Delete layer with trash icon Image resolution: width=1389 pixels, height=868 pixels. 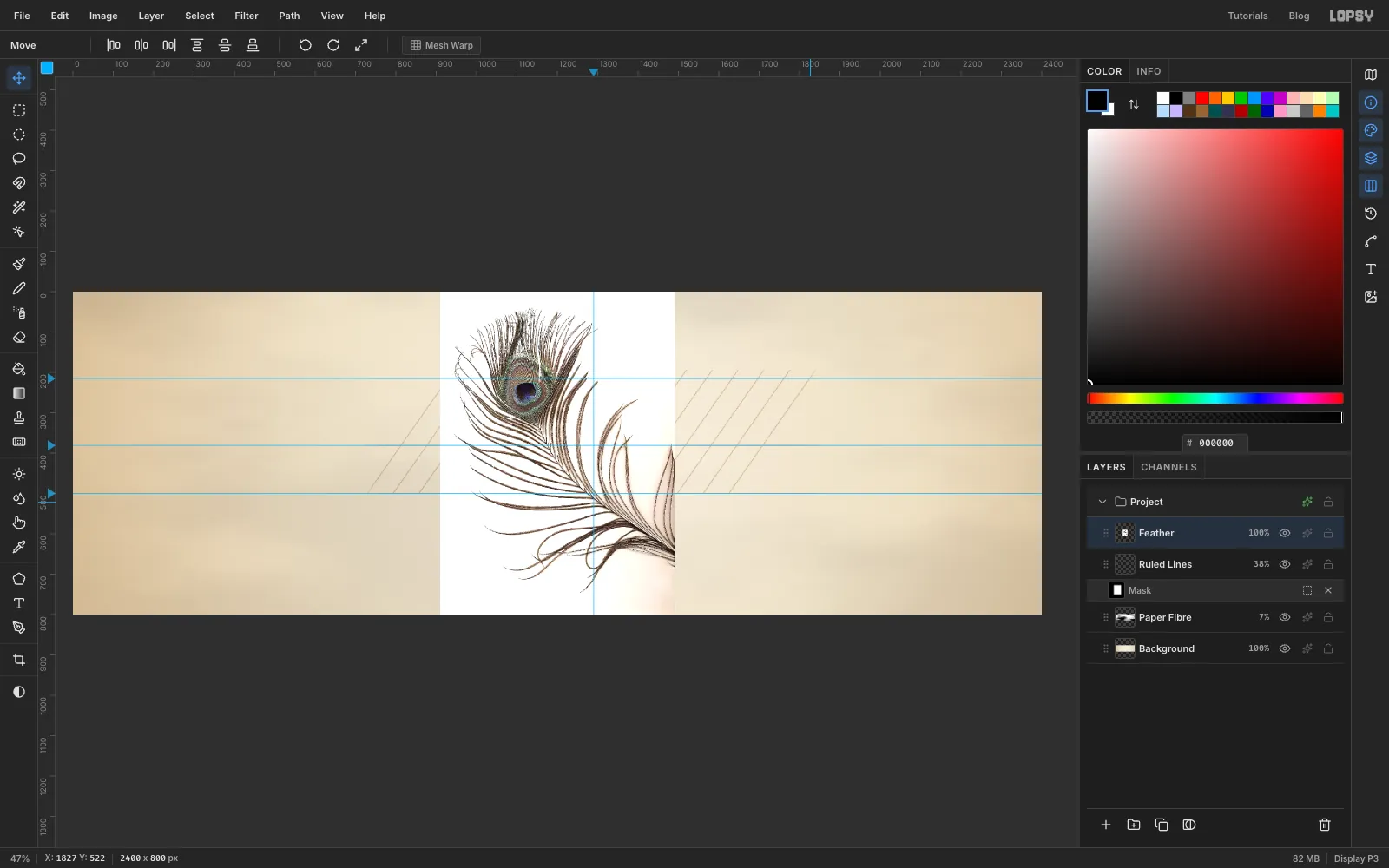click(1325, 825)
